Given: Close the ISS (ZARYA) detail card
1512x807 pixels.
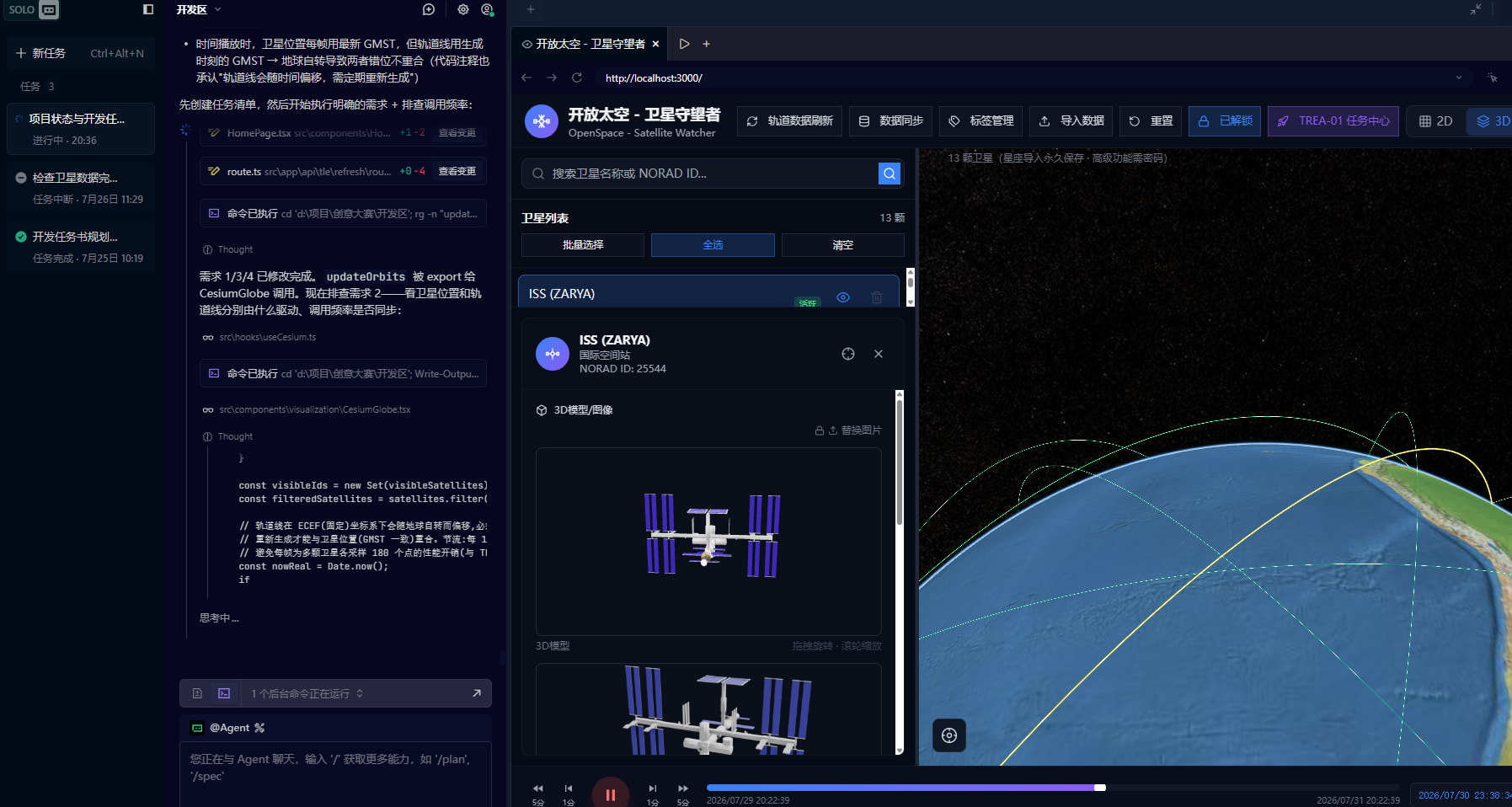Looking at the screenshot, I should 879,354.
